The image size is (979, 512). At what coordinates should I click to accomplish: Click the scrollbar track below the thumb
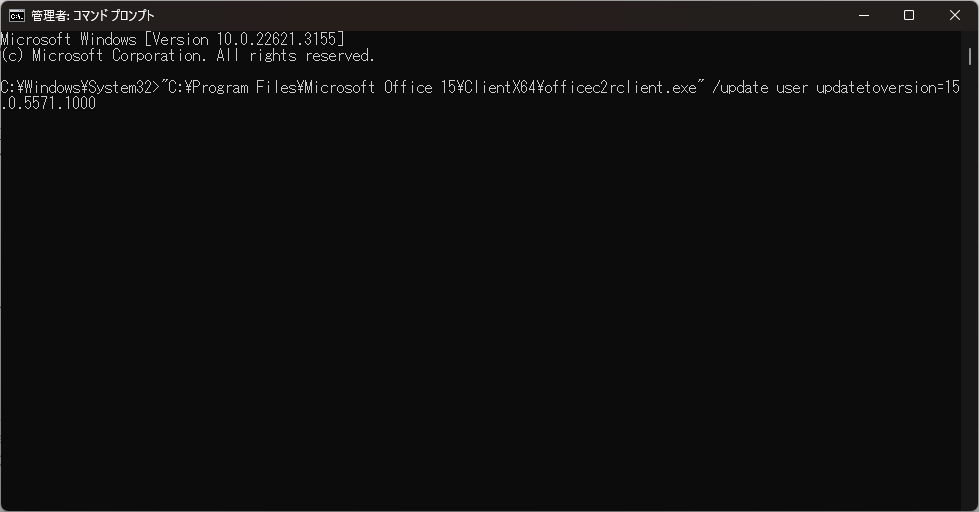(969, 300)
